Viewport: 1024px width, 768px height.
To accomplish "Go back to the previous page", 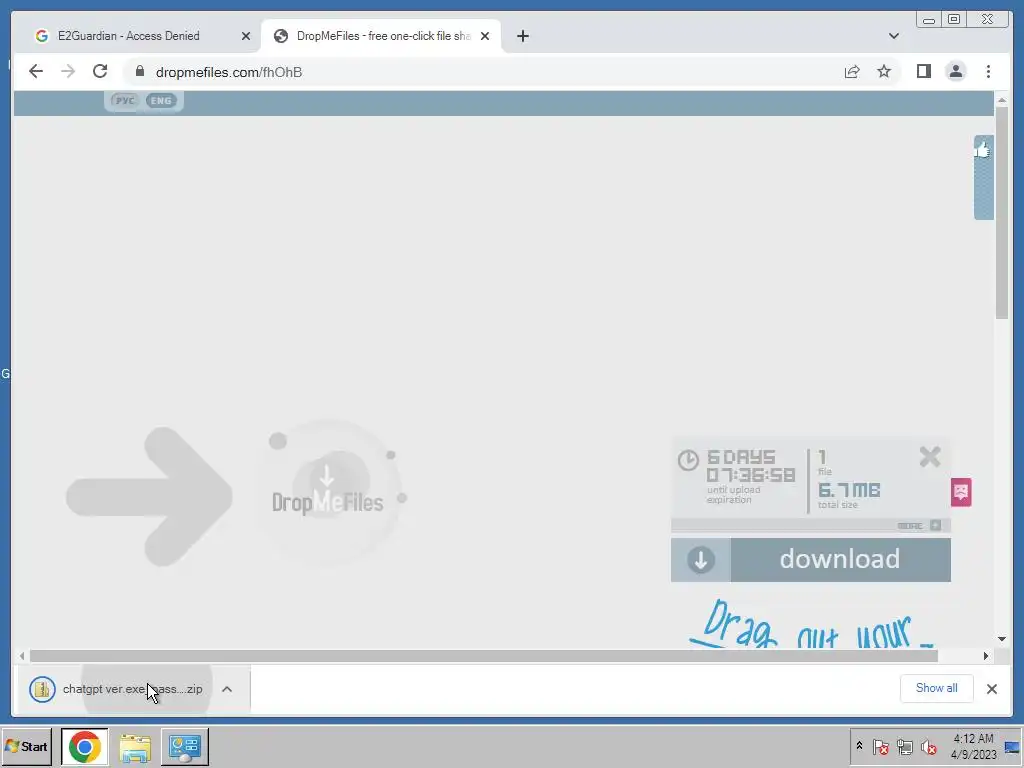I will 36,71.
